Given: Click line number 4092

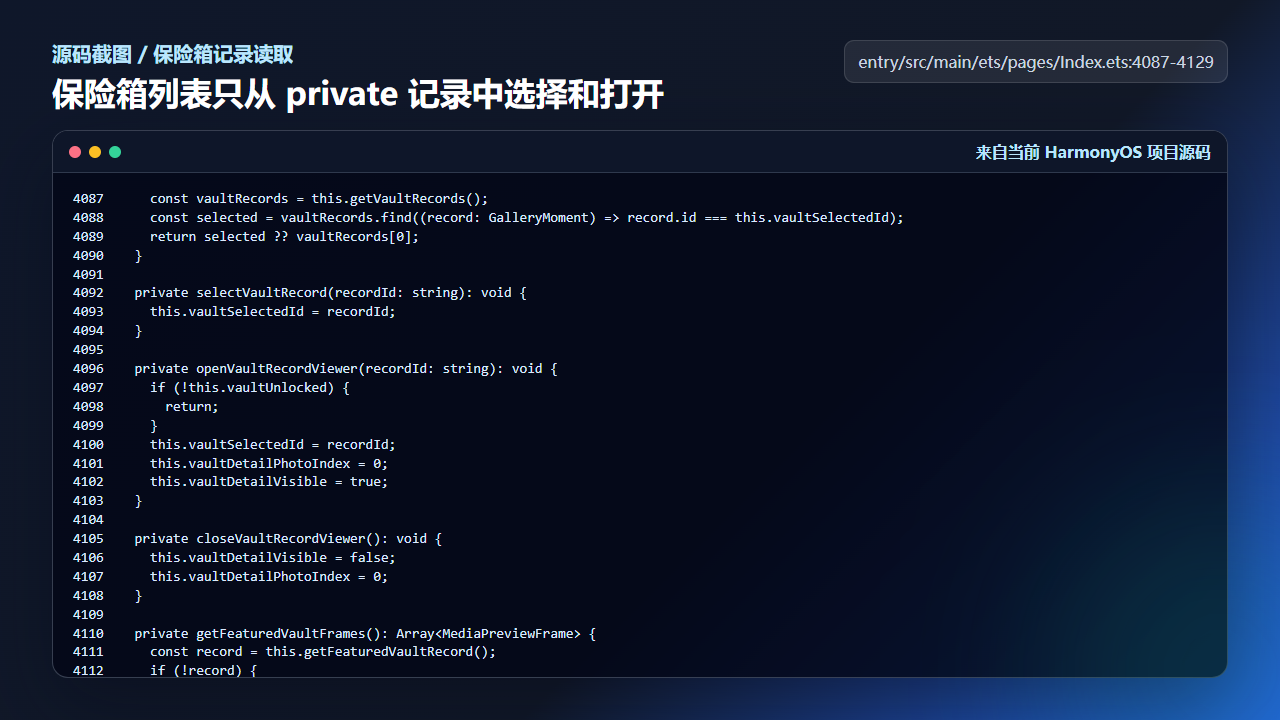Looking at the screenshot, I should (x=88, y=293).
